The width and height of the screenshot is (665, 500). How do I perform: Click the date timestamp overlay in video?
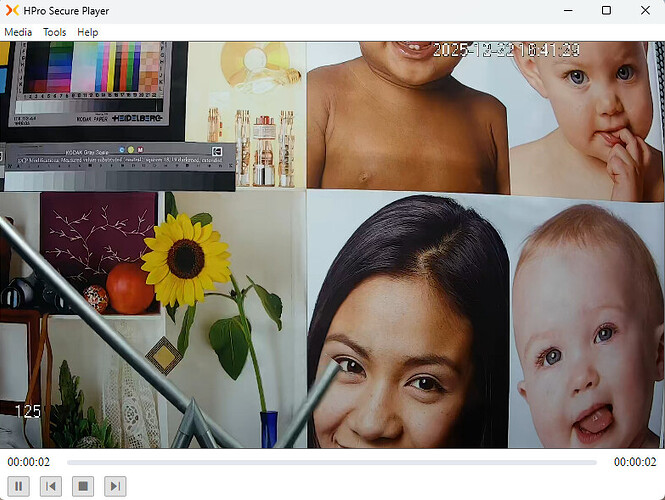(506, 50)
